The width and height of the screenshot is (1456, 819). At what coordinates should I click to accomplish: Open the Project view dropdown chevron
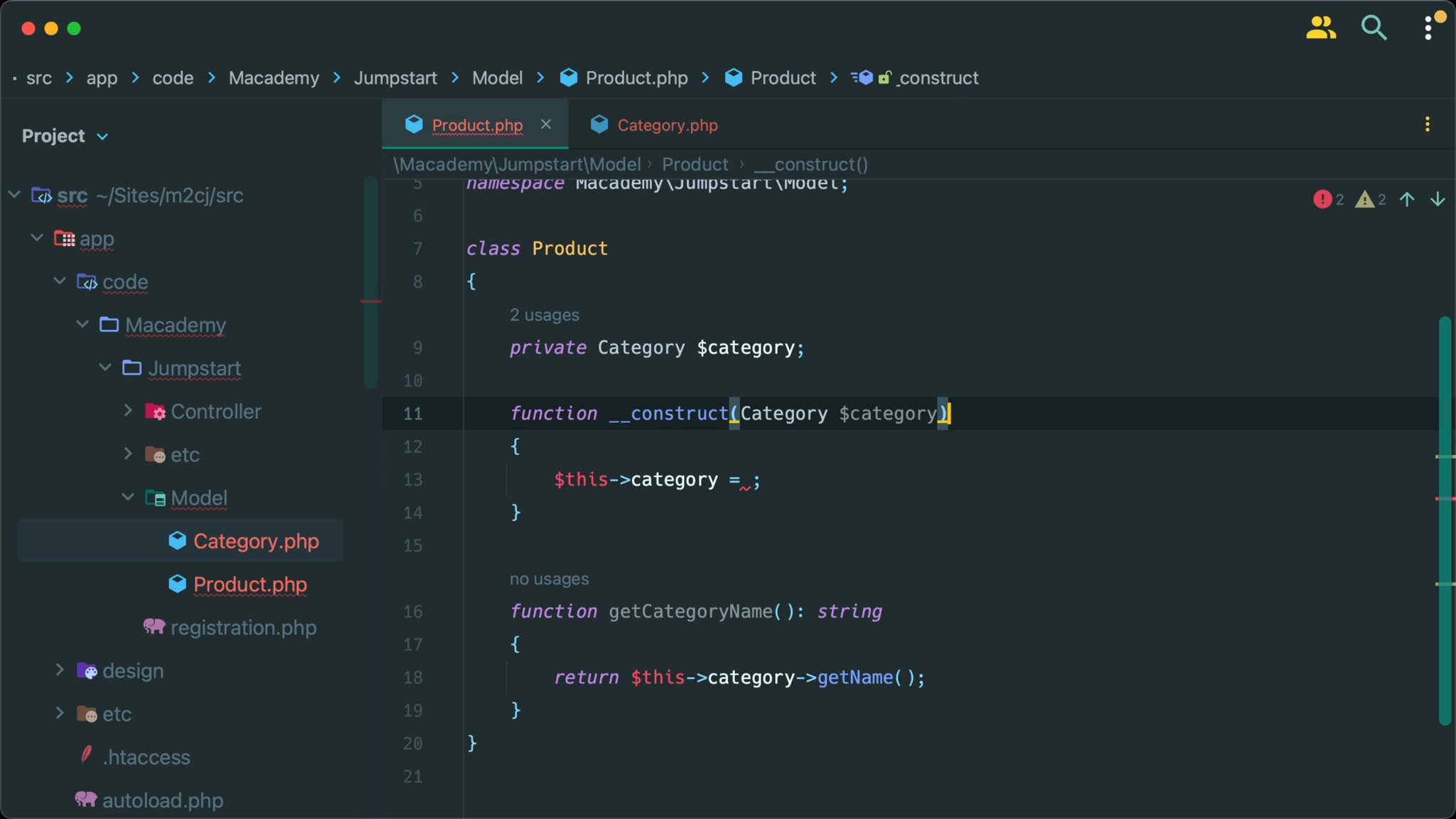[103, 136]
